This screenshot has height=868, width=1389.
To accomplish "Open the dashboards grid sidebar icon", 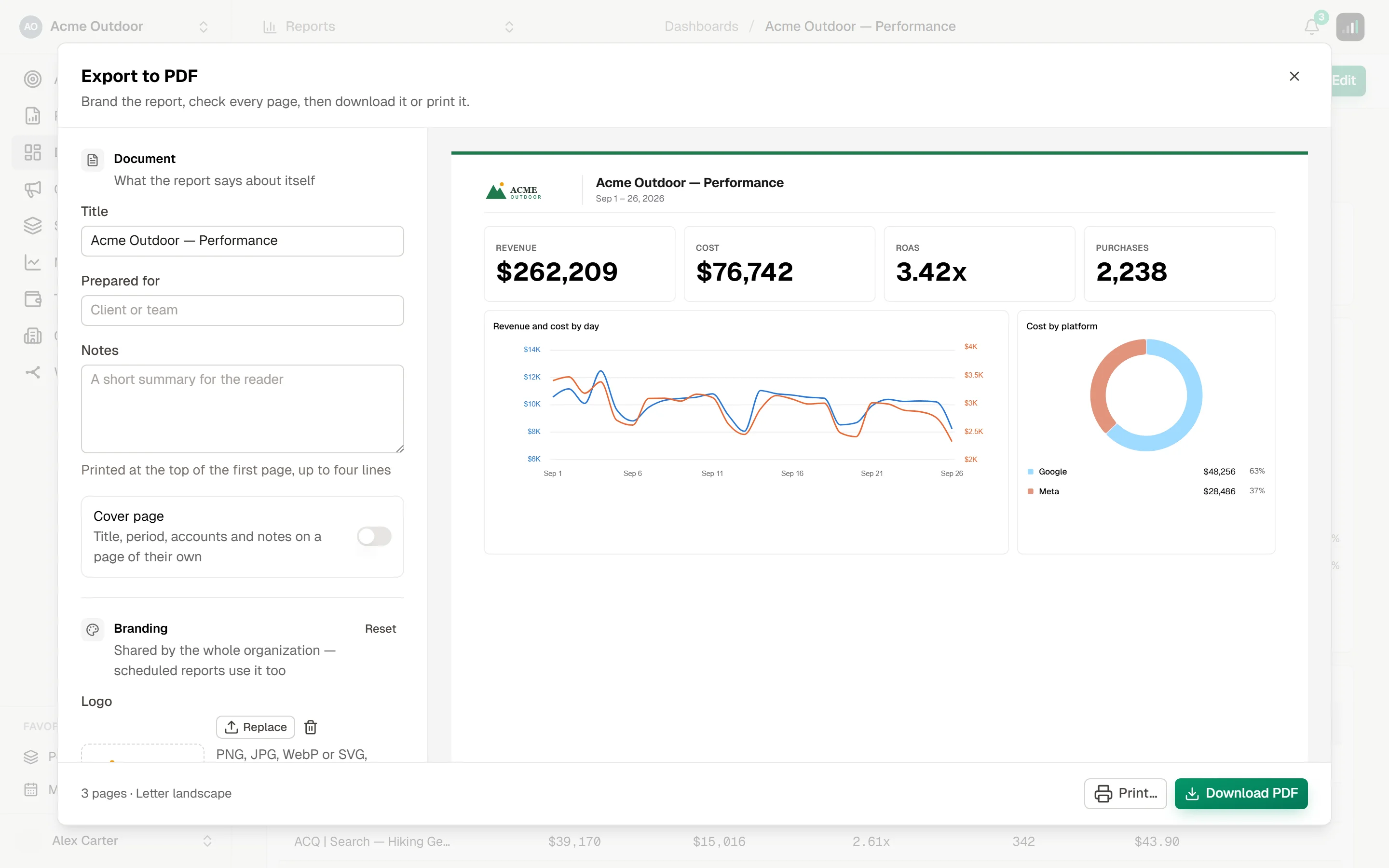I will (x=33, y=152).
